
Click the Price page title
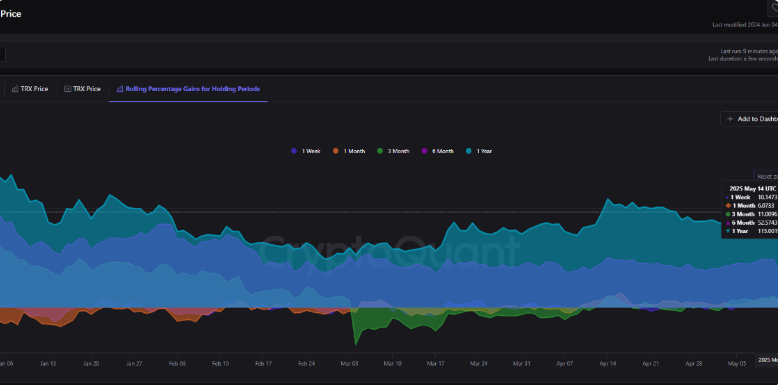10,14
